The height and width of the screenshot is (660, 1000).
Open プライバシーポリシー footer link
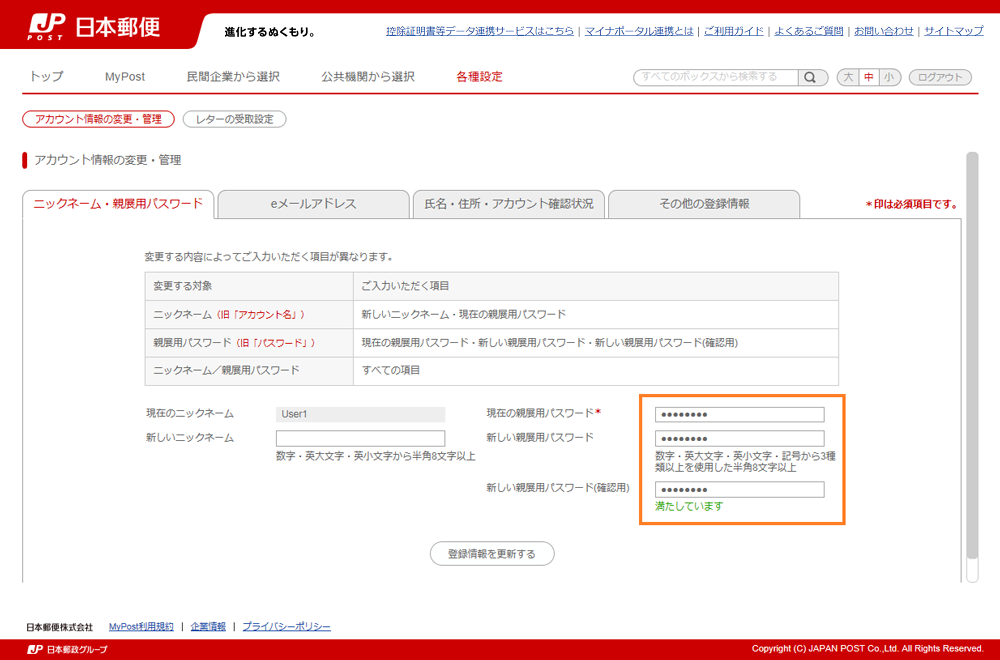[286, 627]
